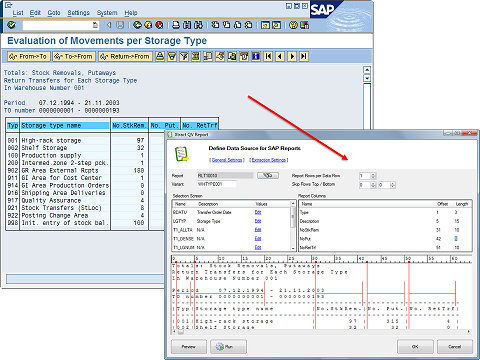This screenshot has height=360, width=480.
Task: Confirm the dialog with OK
Action: 415,347
